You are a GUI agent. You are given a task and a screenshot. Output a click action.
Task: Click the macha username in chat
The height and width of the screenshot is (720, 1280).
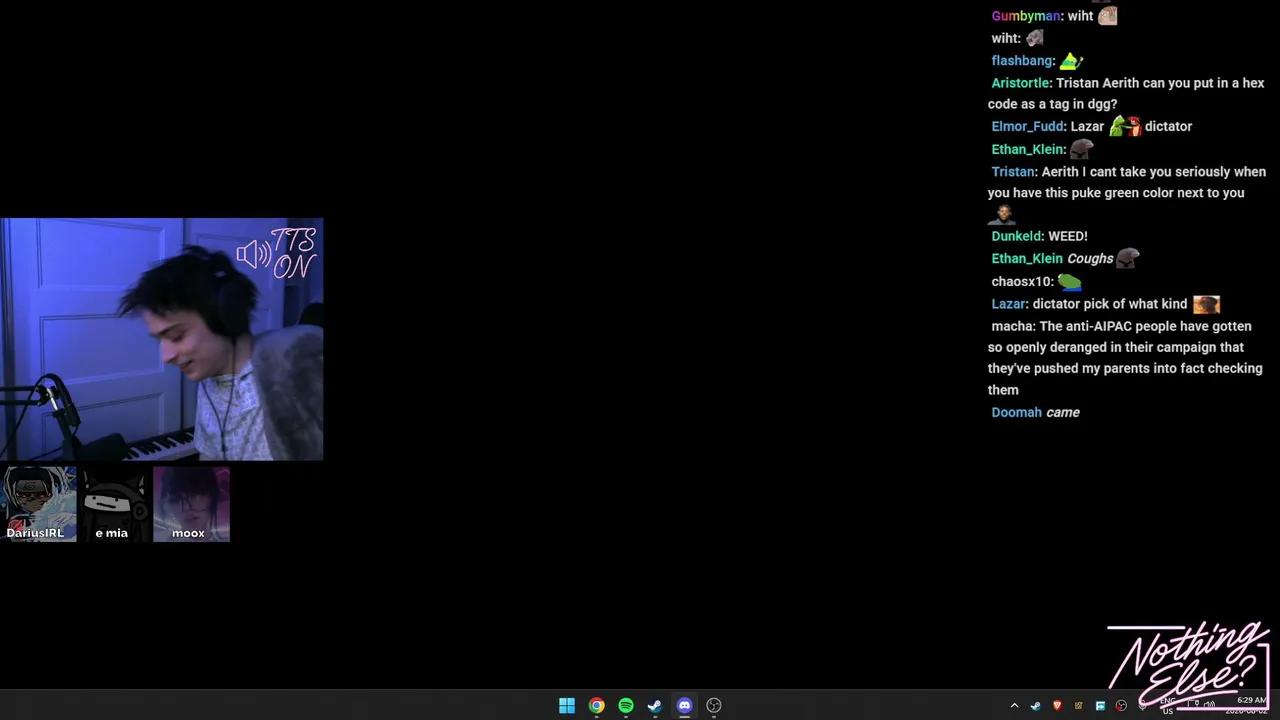[1012, 326]
